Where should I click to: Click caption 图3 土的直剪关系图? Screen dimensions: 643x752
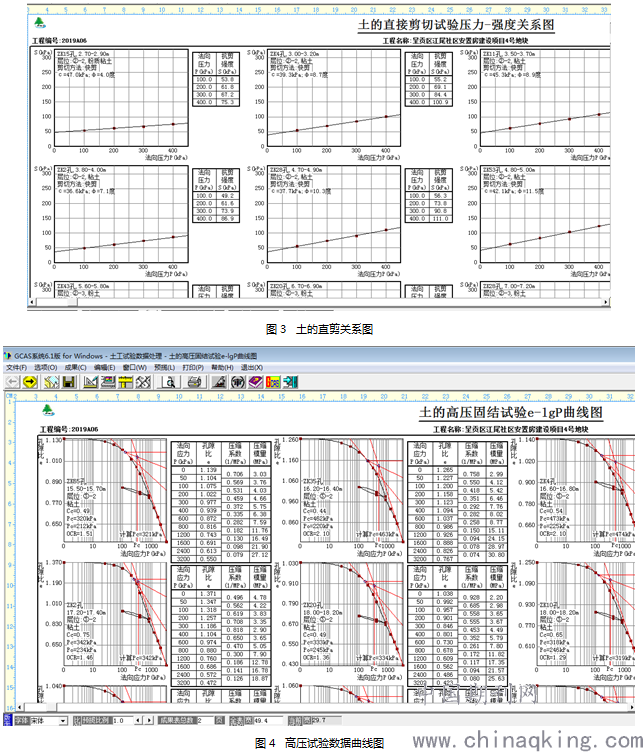coord(319,329)
